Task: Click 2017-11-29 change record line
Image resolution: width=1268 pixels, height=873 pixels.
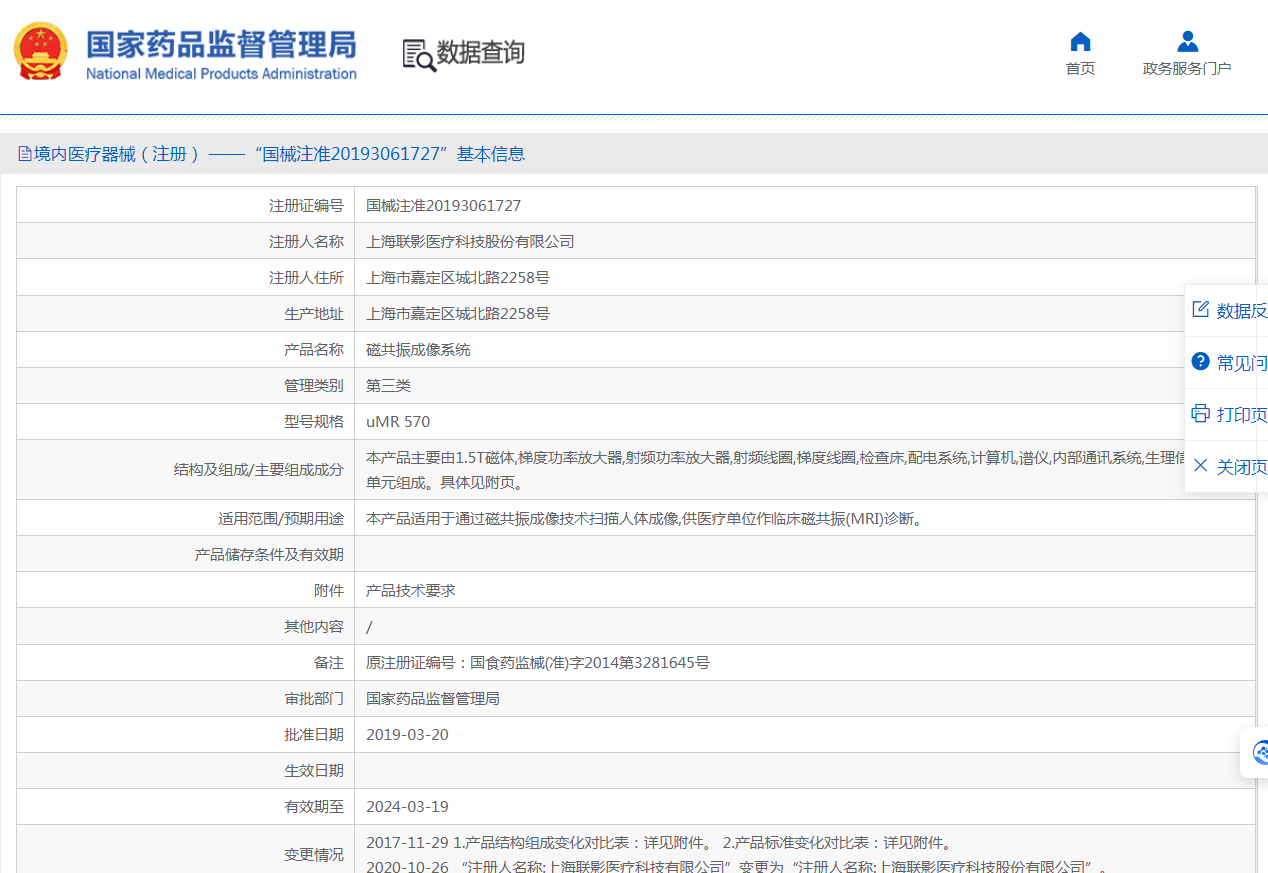Action: click(660, 842)
